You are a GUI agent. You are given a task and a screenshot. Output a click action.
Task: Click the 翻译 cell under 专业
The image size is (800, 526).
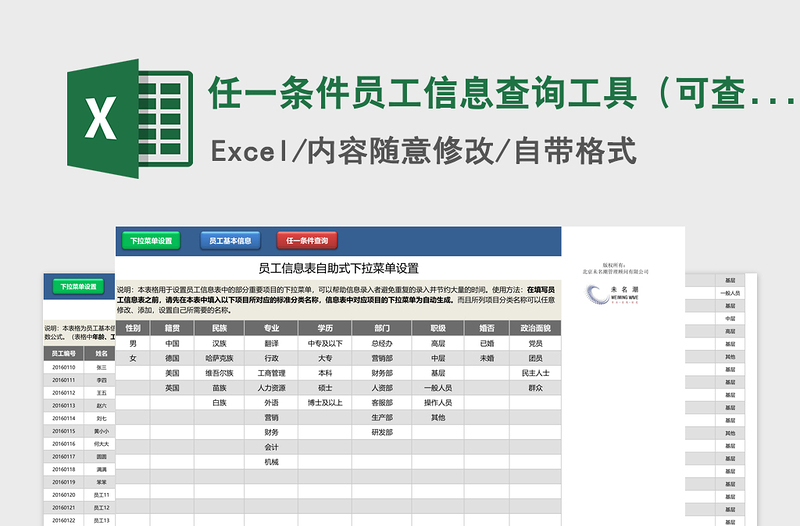[271, 343]
